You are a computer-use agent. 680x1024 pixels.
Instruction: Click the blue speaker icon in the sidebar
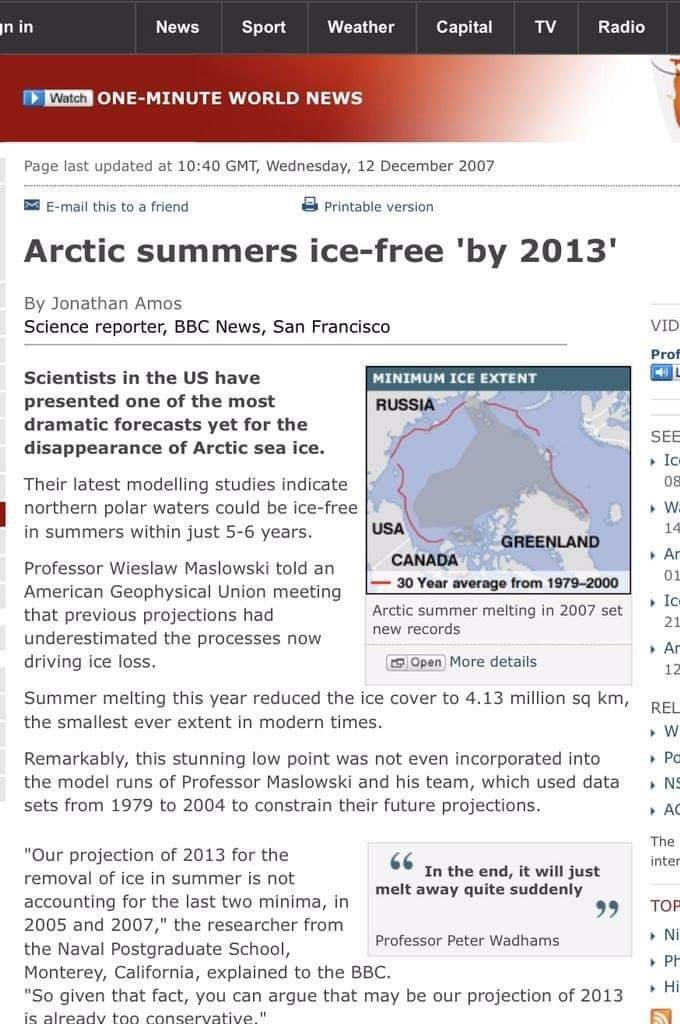[660, 373]
